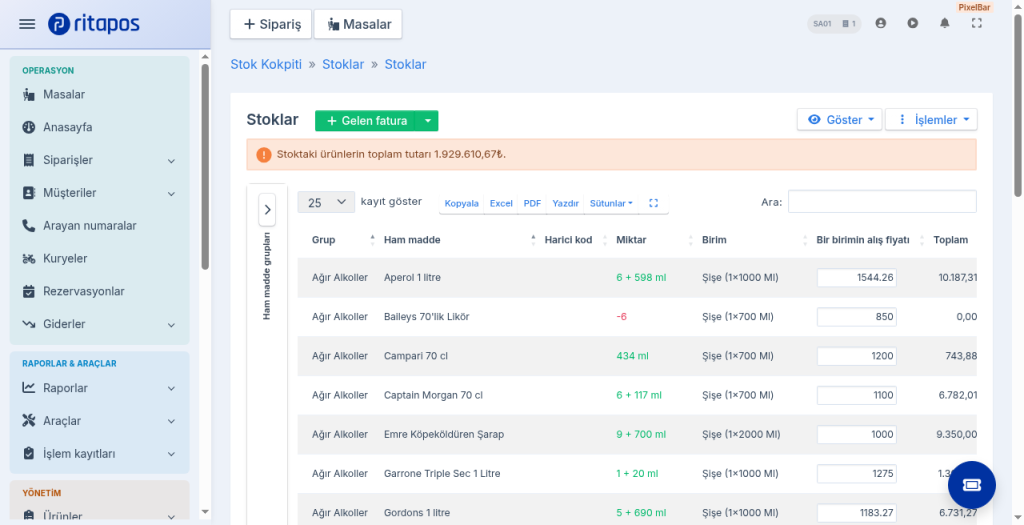Edit Emre Köpeköldüren Şarap price field
Screen dimensions: 1024x525
coord(857,434)
